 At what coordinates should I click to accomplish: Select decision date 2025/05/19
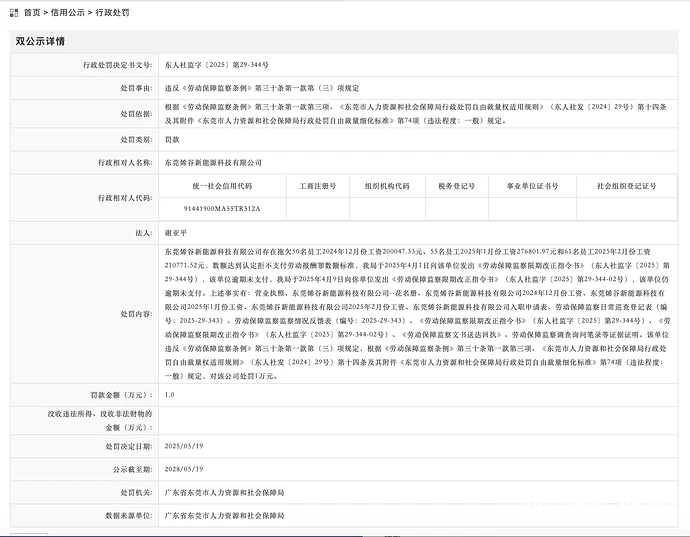pos(184,446)
